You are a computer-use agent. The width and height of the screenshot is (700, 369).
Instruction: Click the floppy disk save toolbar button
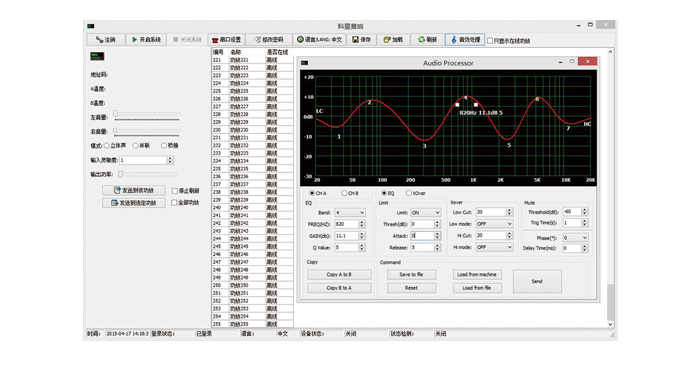362,40
